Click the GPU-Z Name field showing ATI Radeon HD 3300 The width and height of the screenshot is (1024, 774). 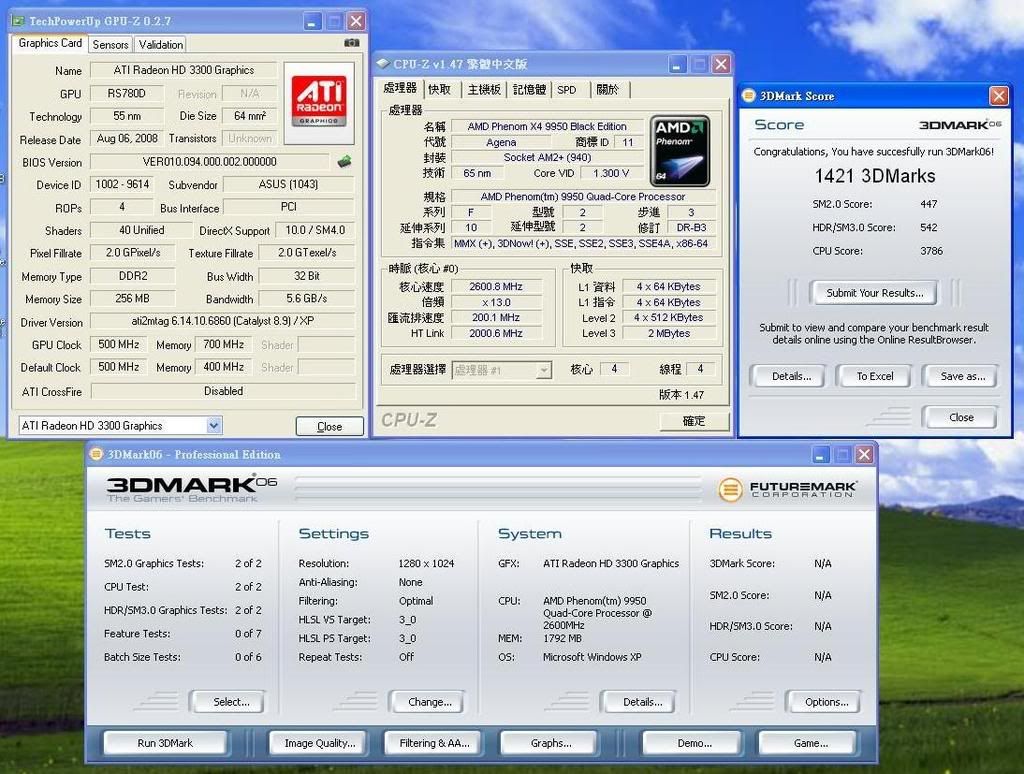[184, 70]
